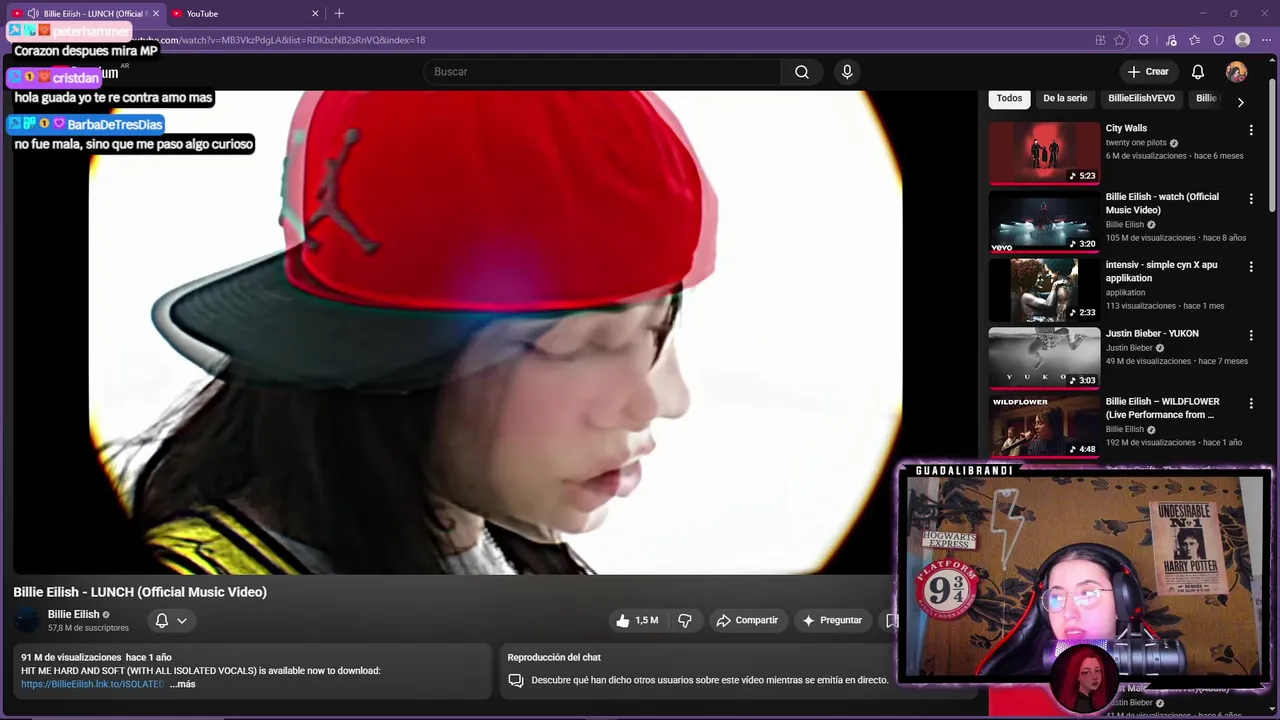
Task: Open a new browser tab
Action: [x=339, y=13]
